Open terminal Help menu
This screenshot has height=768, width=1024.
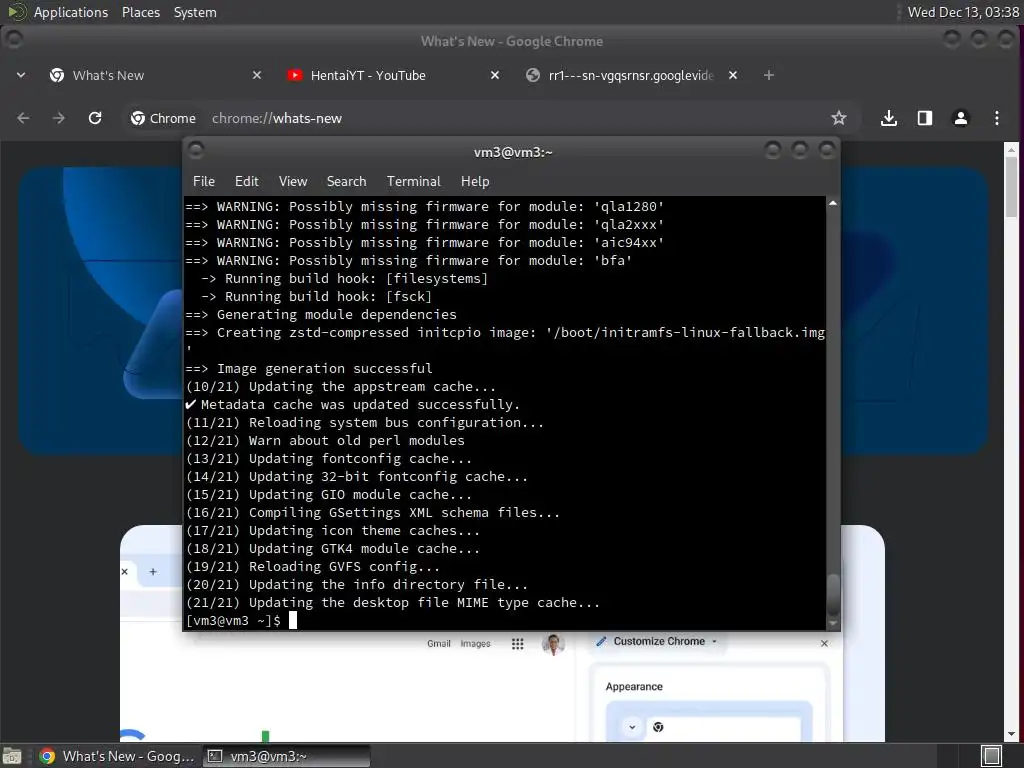click(475, 182)
